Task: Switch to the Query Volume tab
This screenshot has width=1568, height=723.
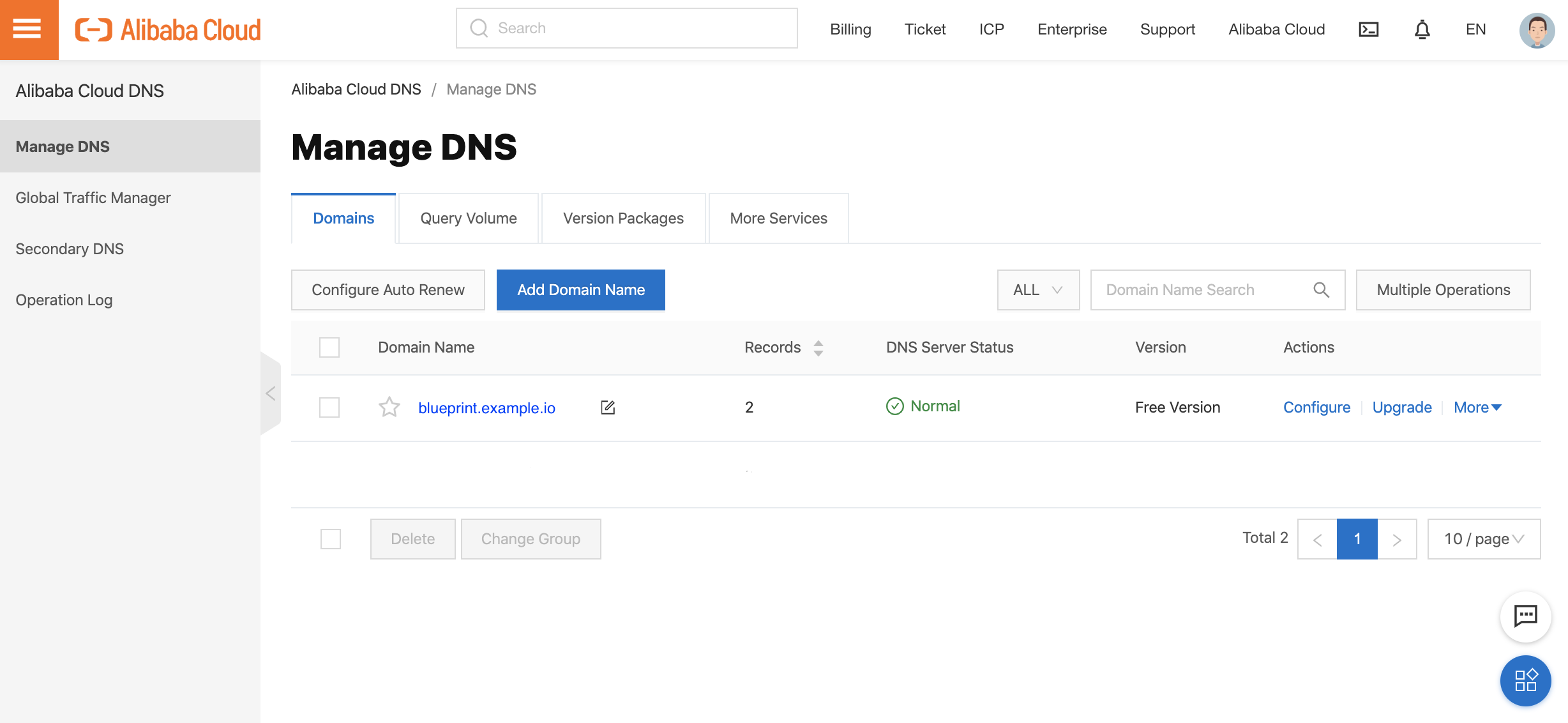Action: click(x=468, y=218)
